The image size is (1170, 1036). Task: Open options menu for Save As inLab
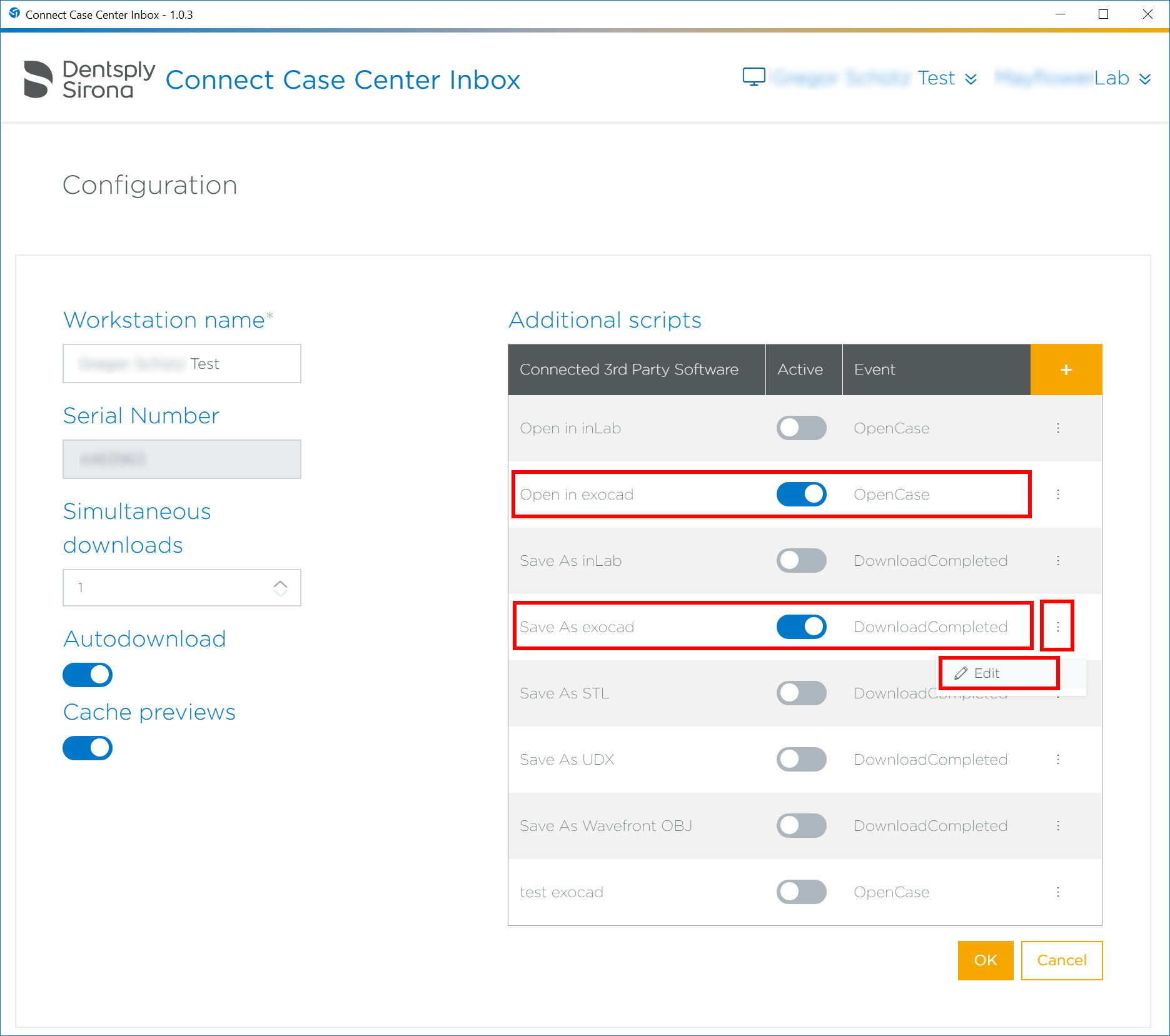pyautogui.click(x=1058, y=561)
